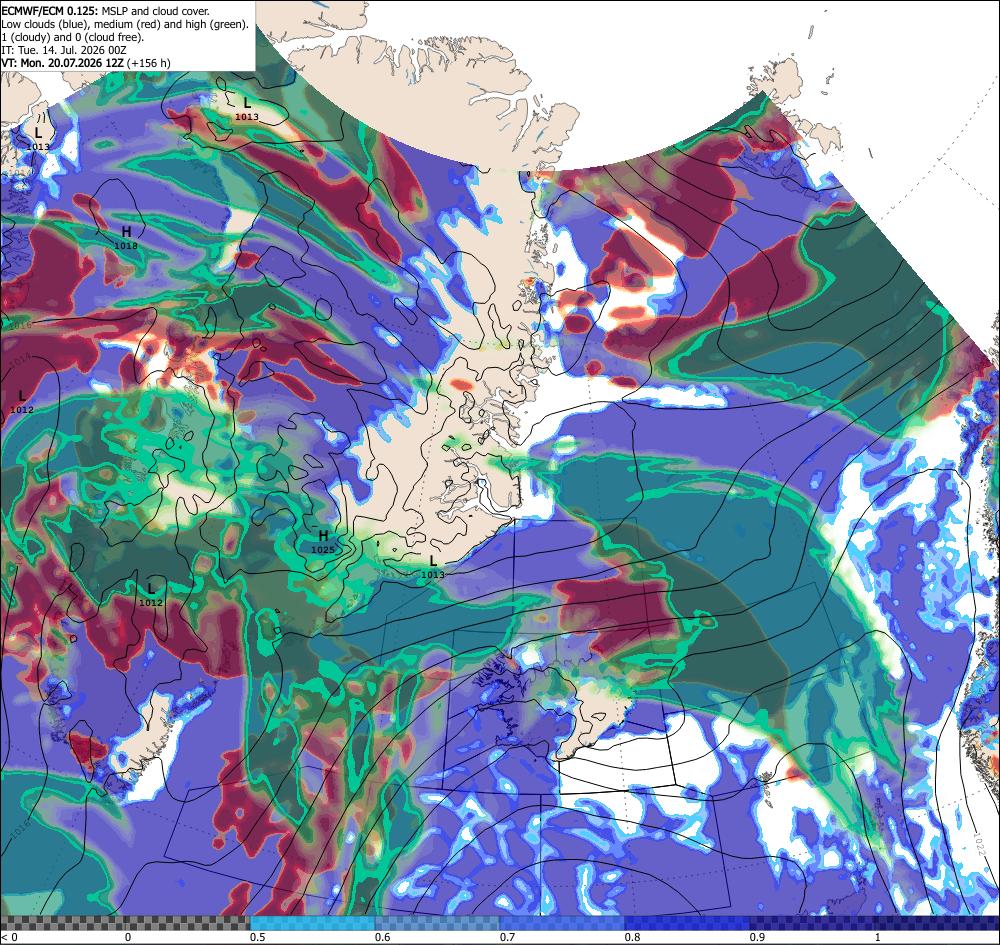Screen dimensions: 1000x945
Task: Click the 1016 isobar label at lower left
Action: tap(20, 829)
